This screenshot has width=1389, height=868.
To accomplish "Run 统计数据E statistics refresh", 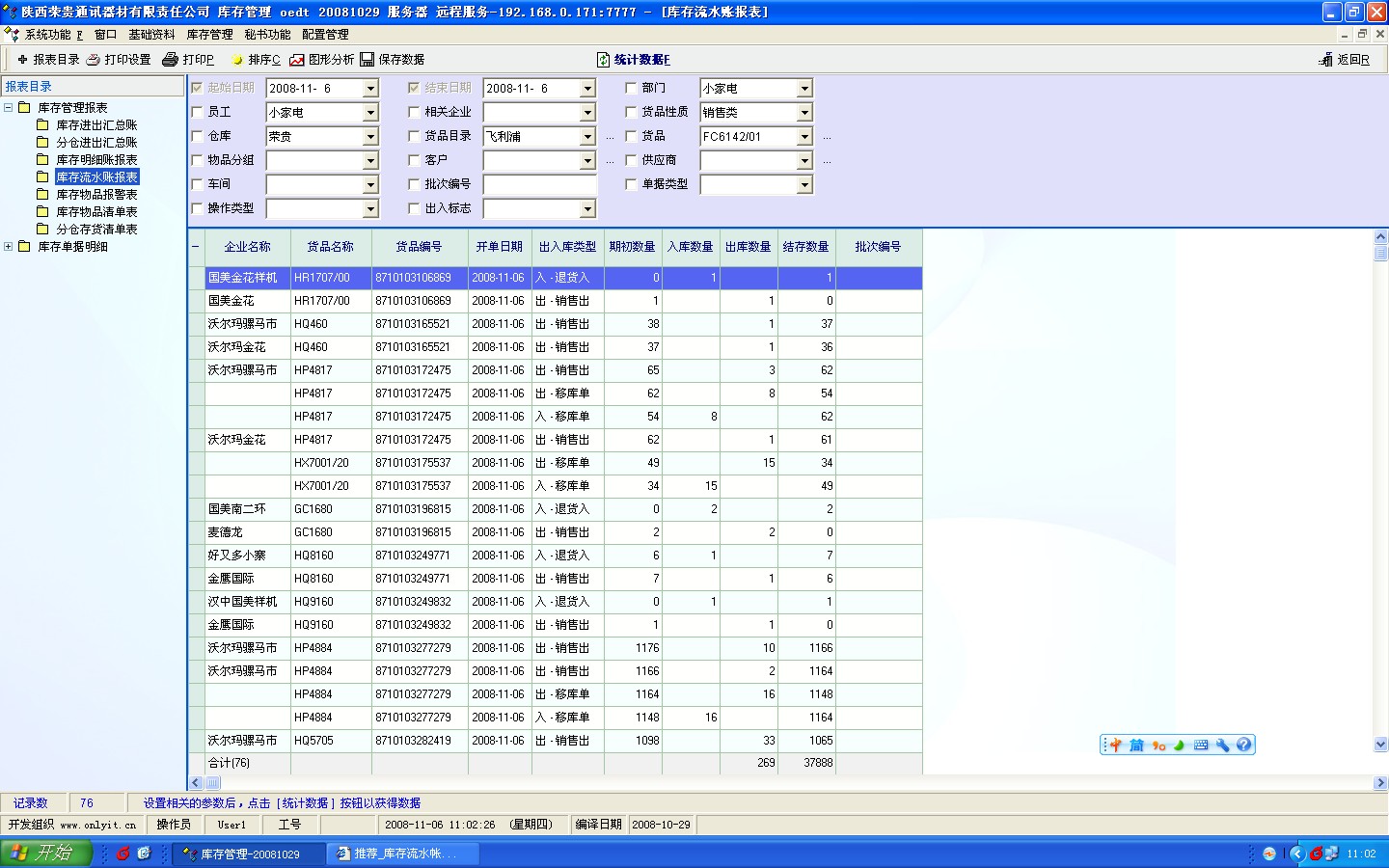I will tap(604, 60).
